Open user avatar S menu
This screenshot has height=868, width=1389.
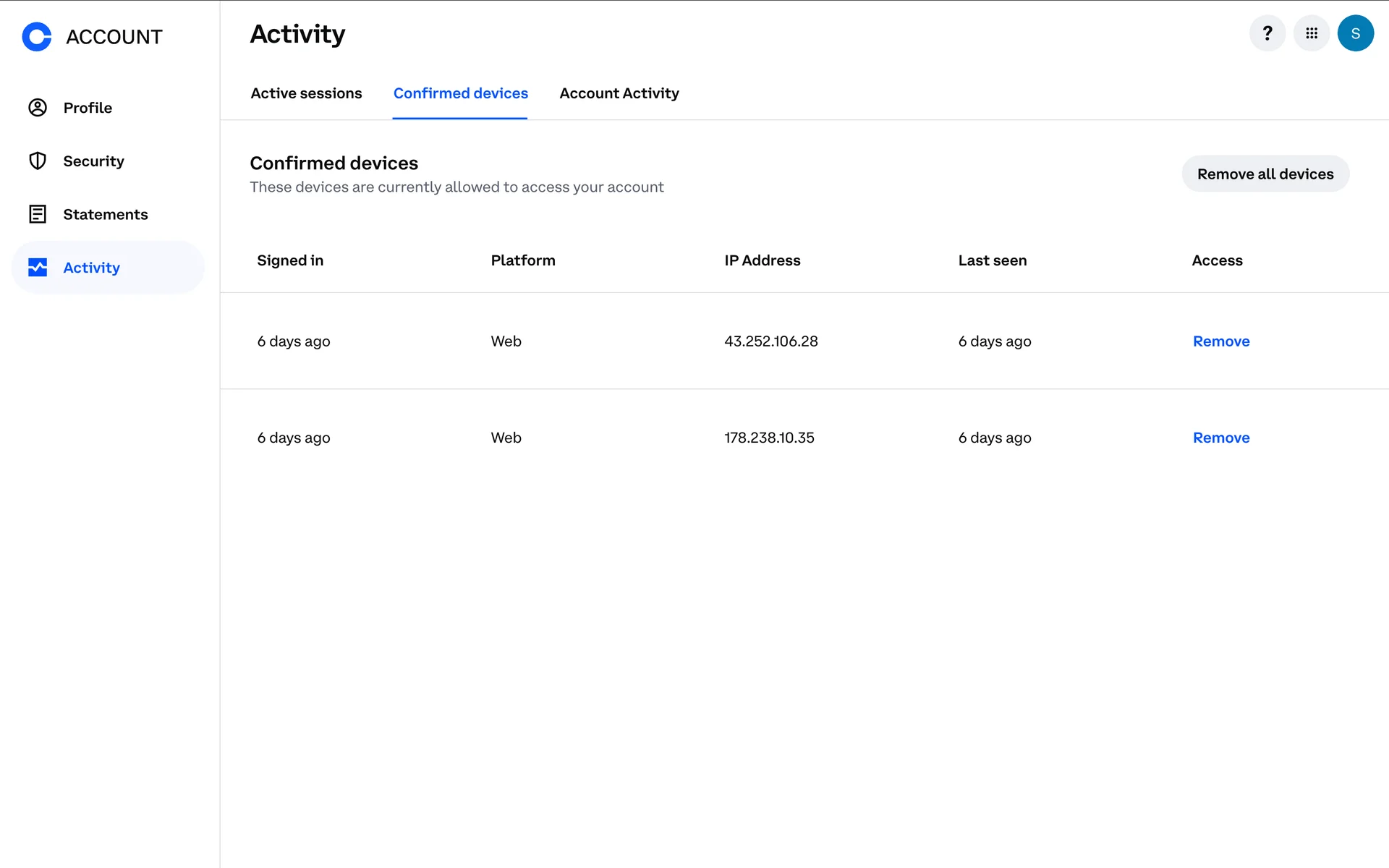click(x=1355, y=33)
